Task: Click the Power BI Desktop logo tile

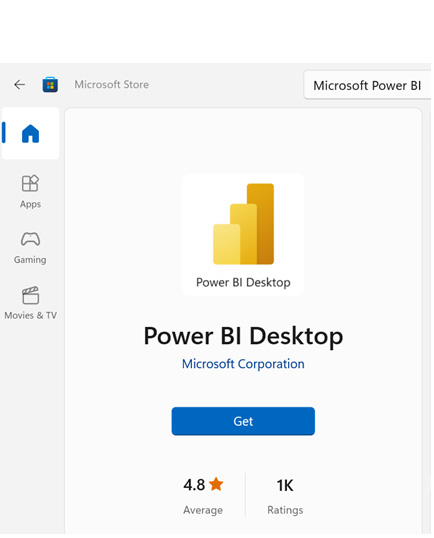Action: tap(243, 235)
